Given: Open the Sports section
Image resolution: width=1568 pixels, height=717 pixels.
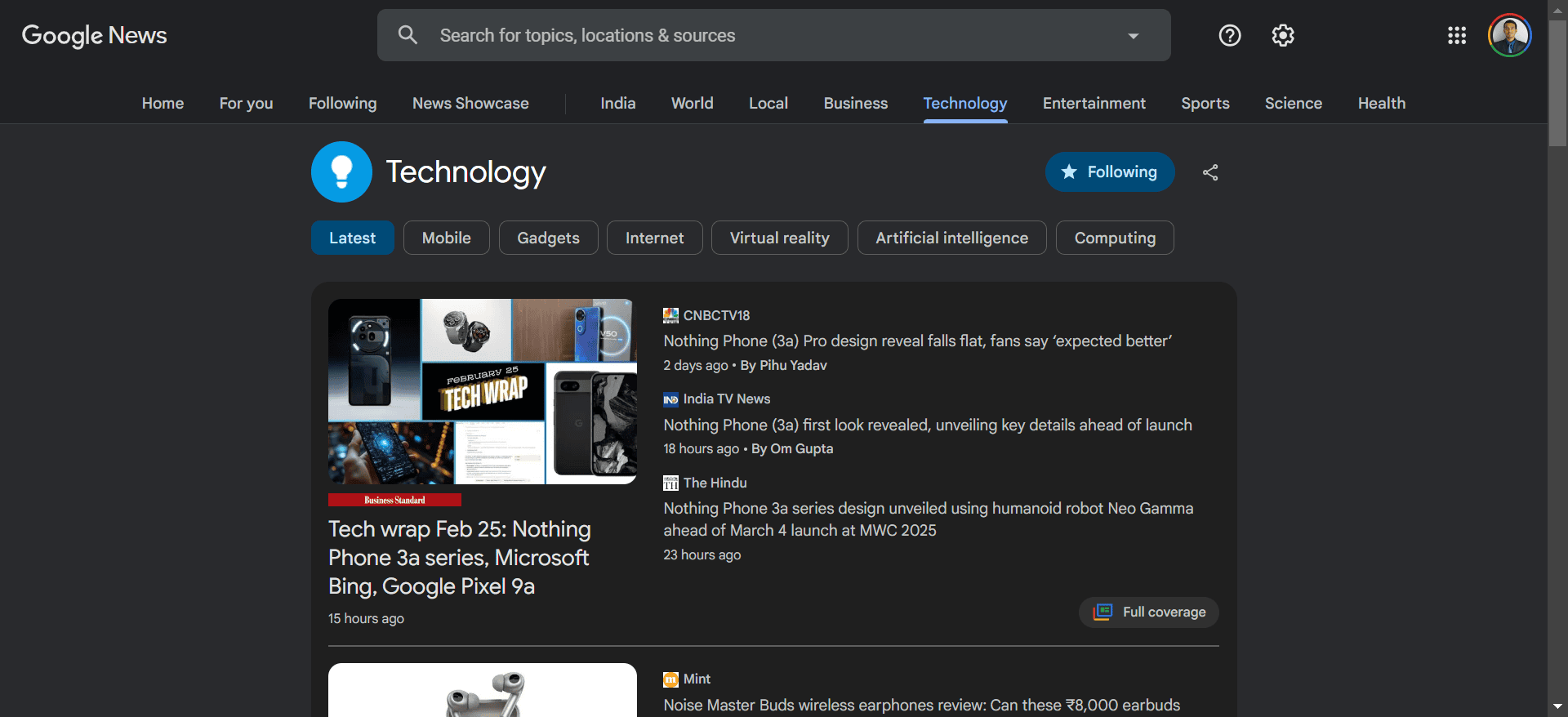Looking at the screenshot, I should click(1205, 103).
